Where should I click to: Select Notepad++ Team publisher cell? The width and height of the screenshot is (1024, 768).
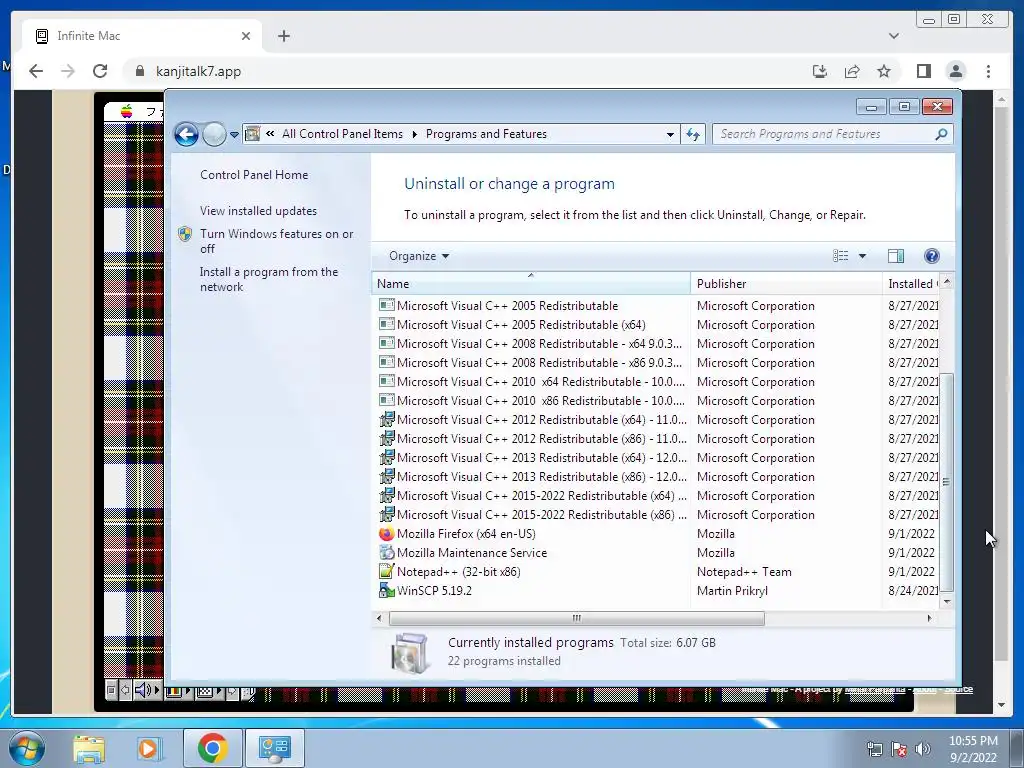pos(744,571)
